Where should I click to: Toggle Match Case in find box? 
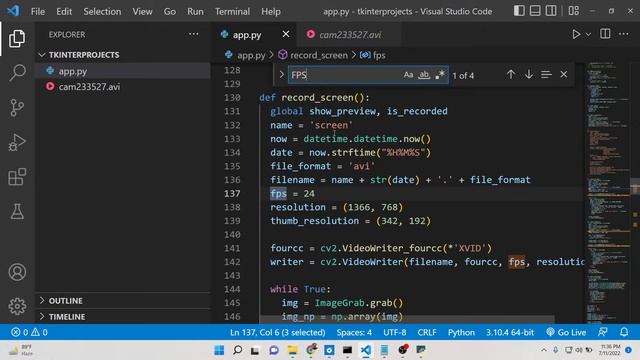(x=408, y=75)
